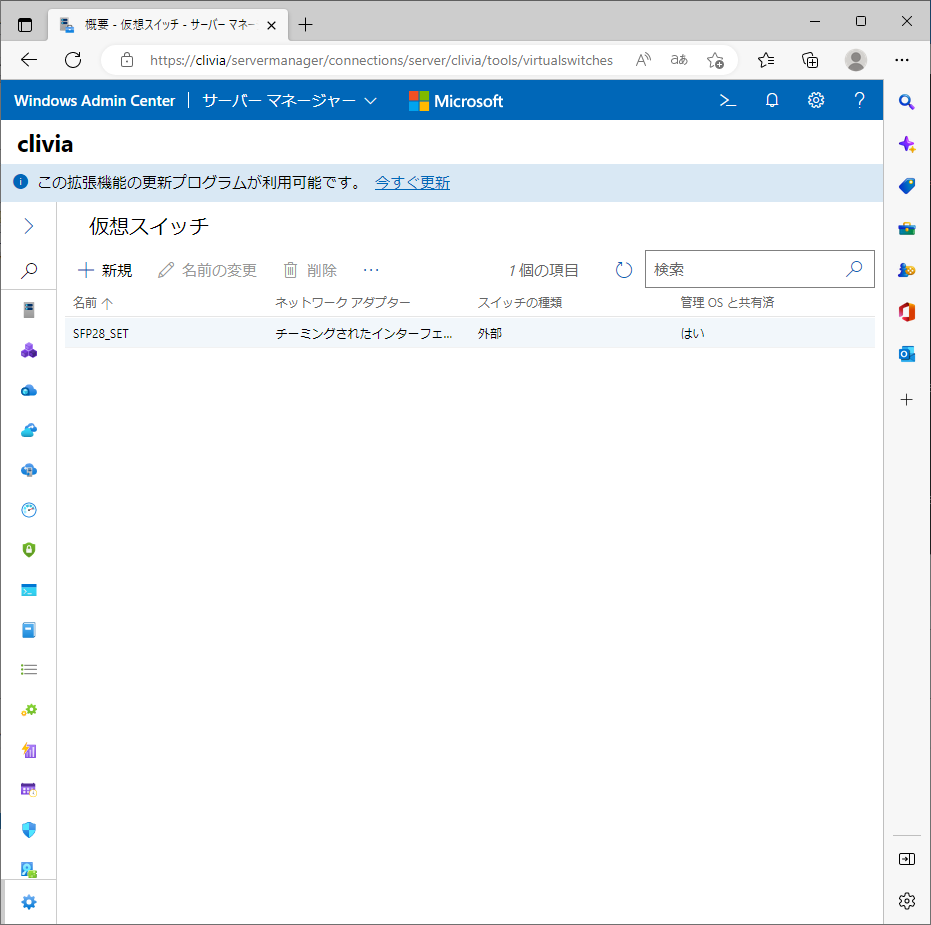This screenshot has width=931, height=925.
Task: Open the green and orange gears tool icon
Action: click(x=28, y=710)
